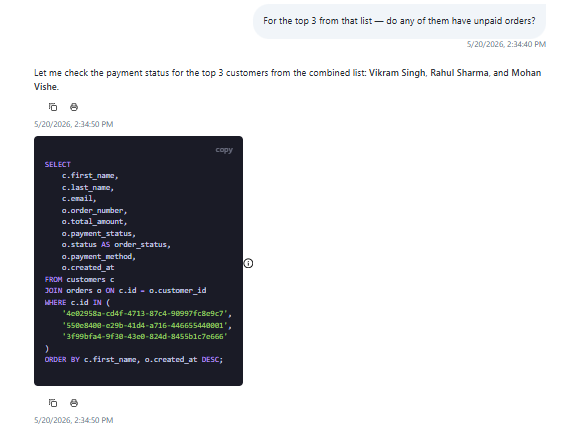This screenshot has height=427, width=582.
Task: Click the print icon below the SQL block
Action: click(74, 403)
